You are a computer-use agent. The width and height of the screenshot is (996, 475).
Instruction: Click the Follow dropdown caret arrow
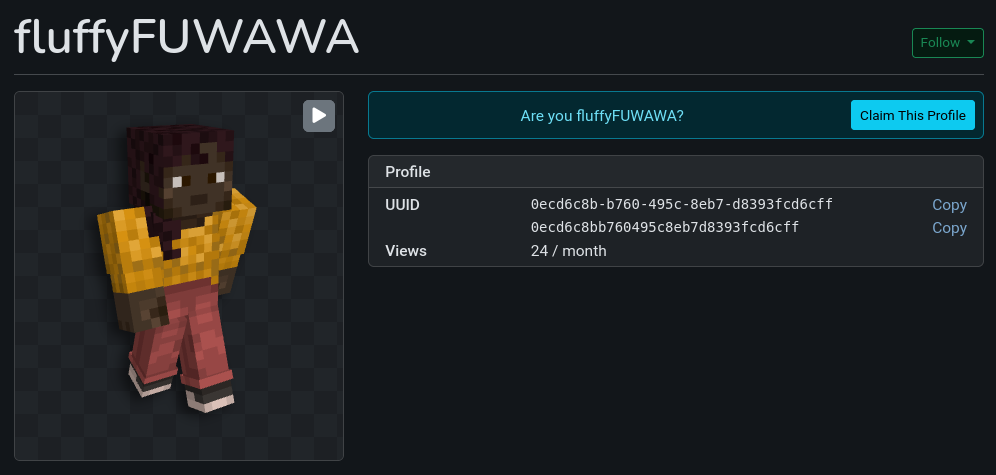970,43
